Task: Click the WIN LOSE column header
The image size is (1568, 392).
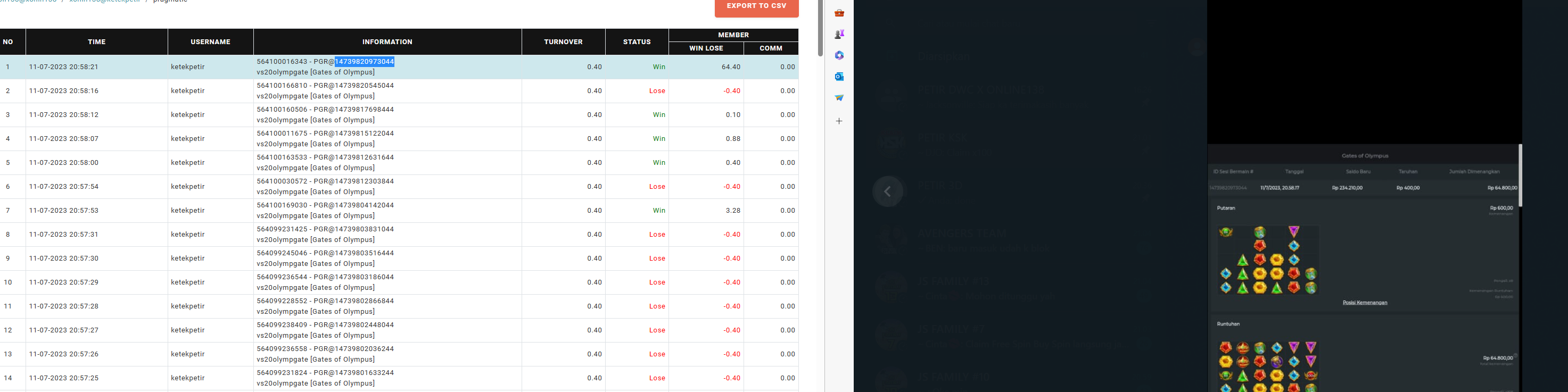Action: pos(706,48)
